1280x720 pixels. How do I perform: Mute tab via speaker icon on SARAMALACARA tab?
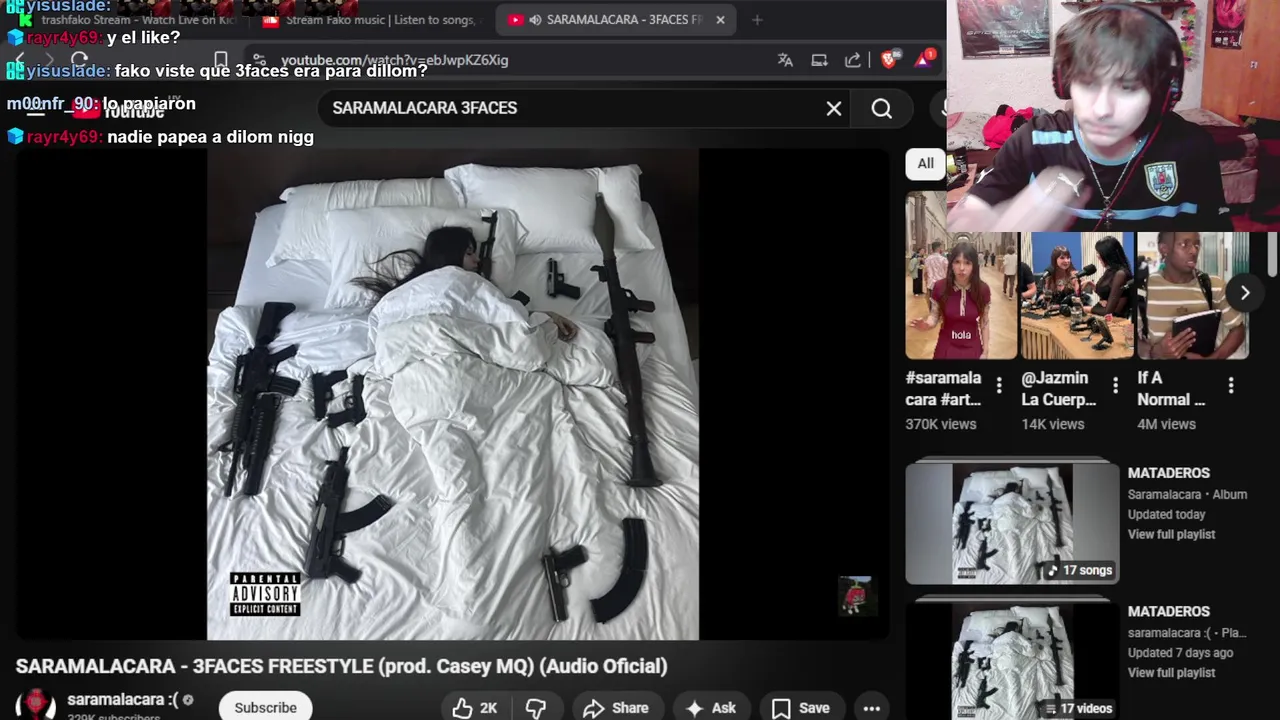coord(535,20)
